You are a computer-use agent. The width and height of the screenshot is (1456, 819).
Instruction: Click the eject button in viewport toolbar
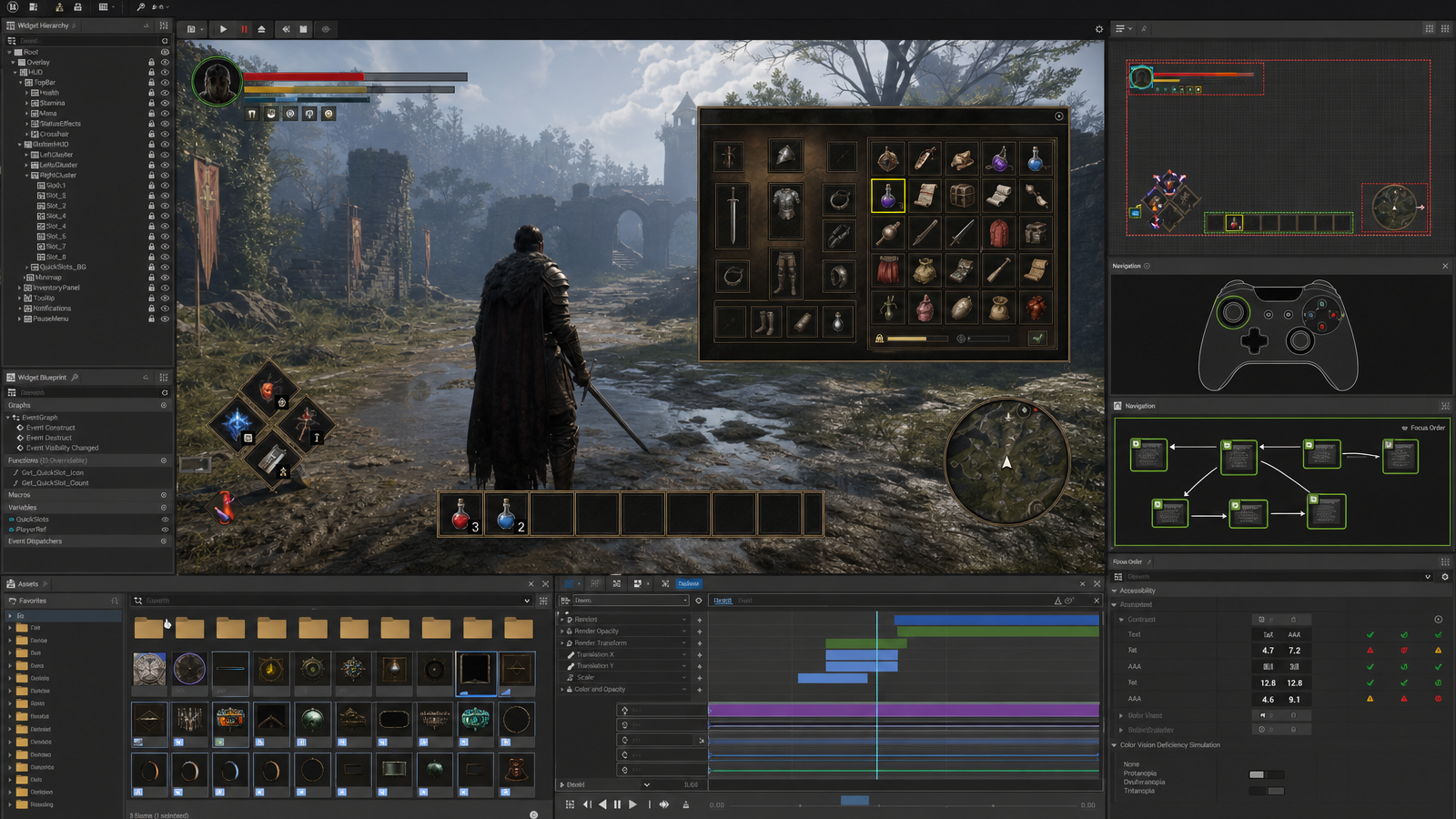(x=261, y=29)
